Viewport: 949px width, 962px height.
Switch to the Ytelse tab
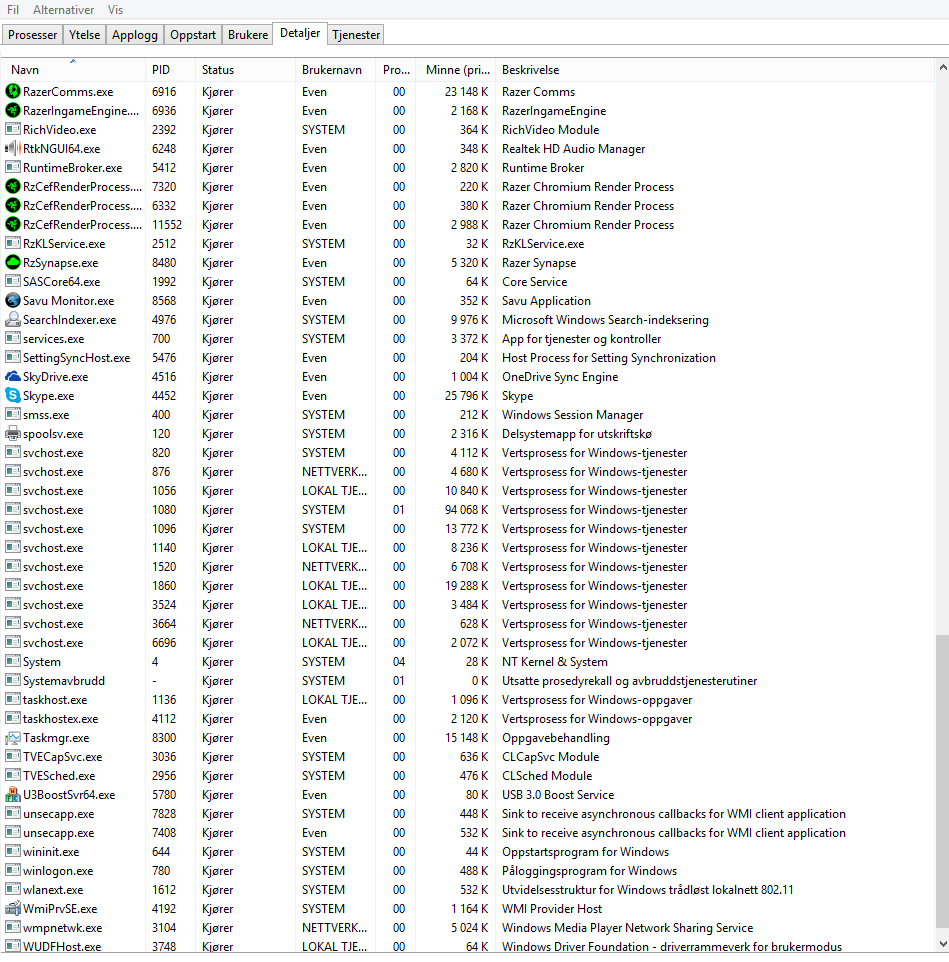[85, 35]
